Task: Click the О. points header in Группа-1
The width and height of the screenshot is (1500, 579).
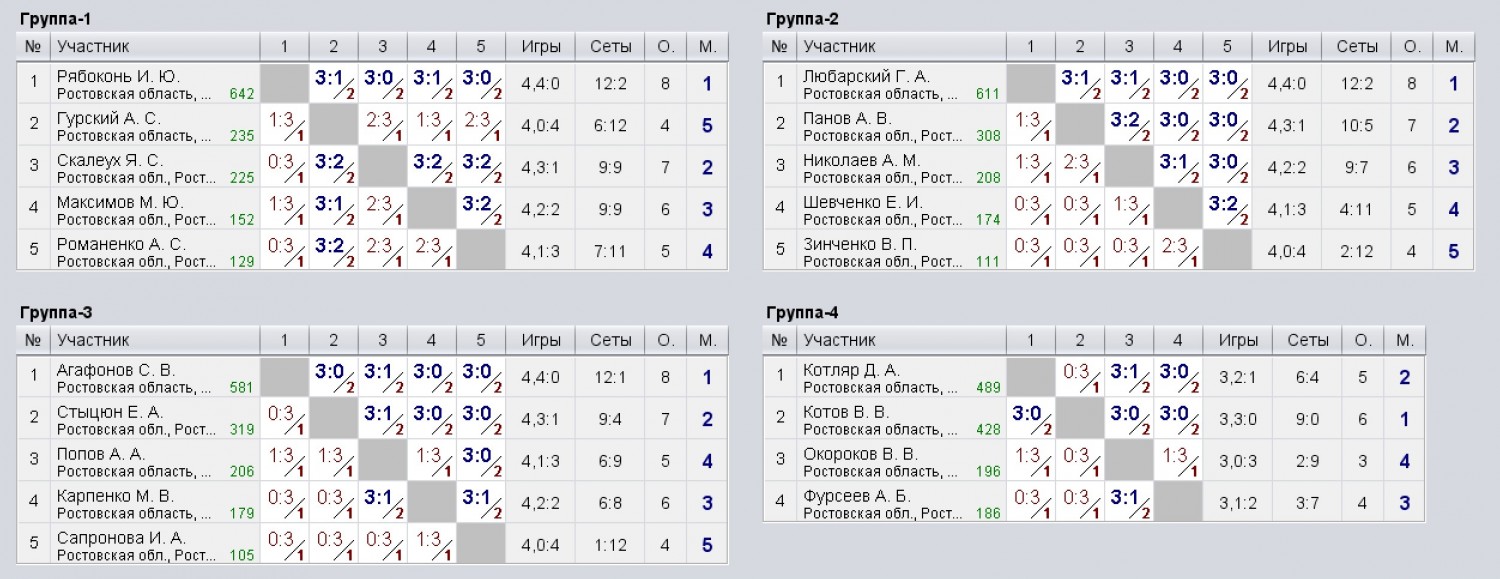Action: pos(665,46)
